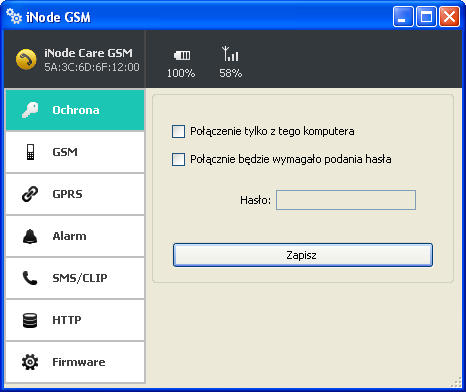Image resolution: width=466 pixels, height=392 pixels.
Task: Click the Zapisz button
Action: (303, 255)
